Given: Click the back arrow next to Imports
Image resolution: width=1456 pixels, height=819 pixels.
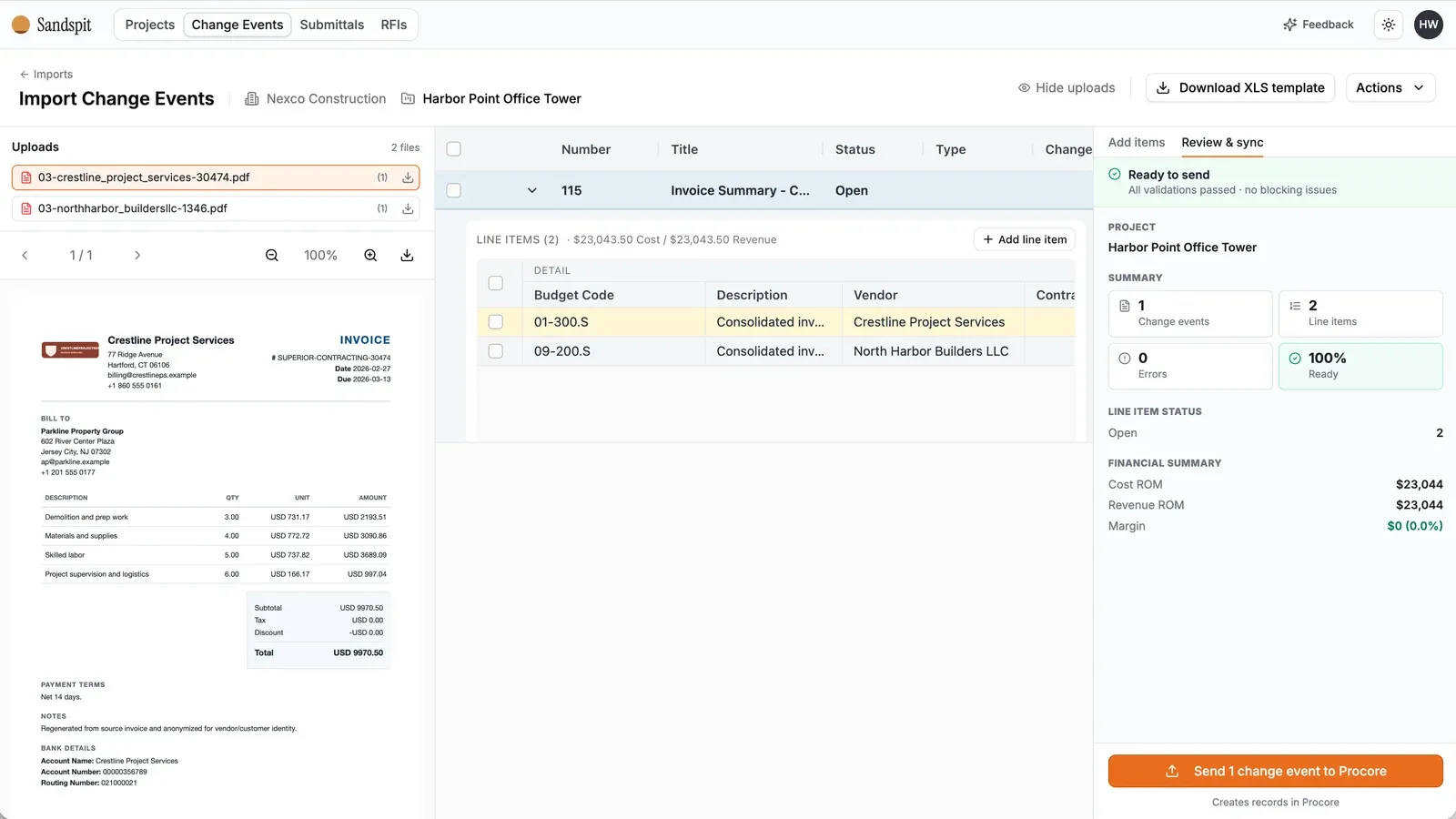Looking at the screenshot, I should click(x=25, y=75).
